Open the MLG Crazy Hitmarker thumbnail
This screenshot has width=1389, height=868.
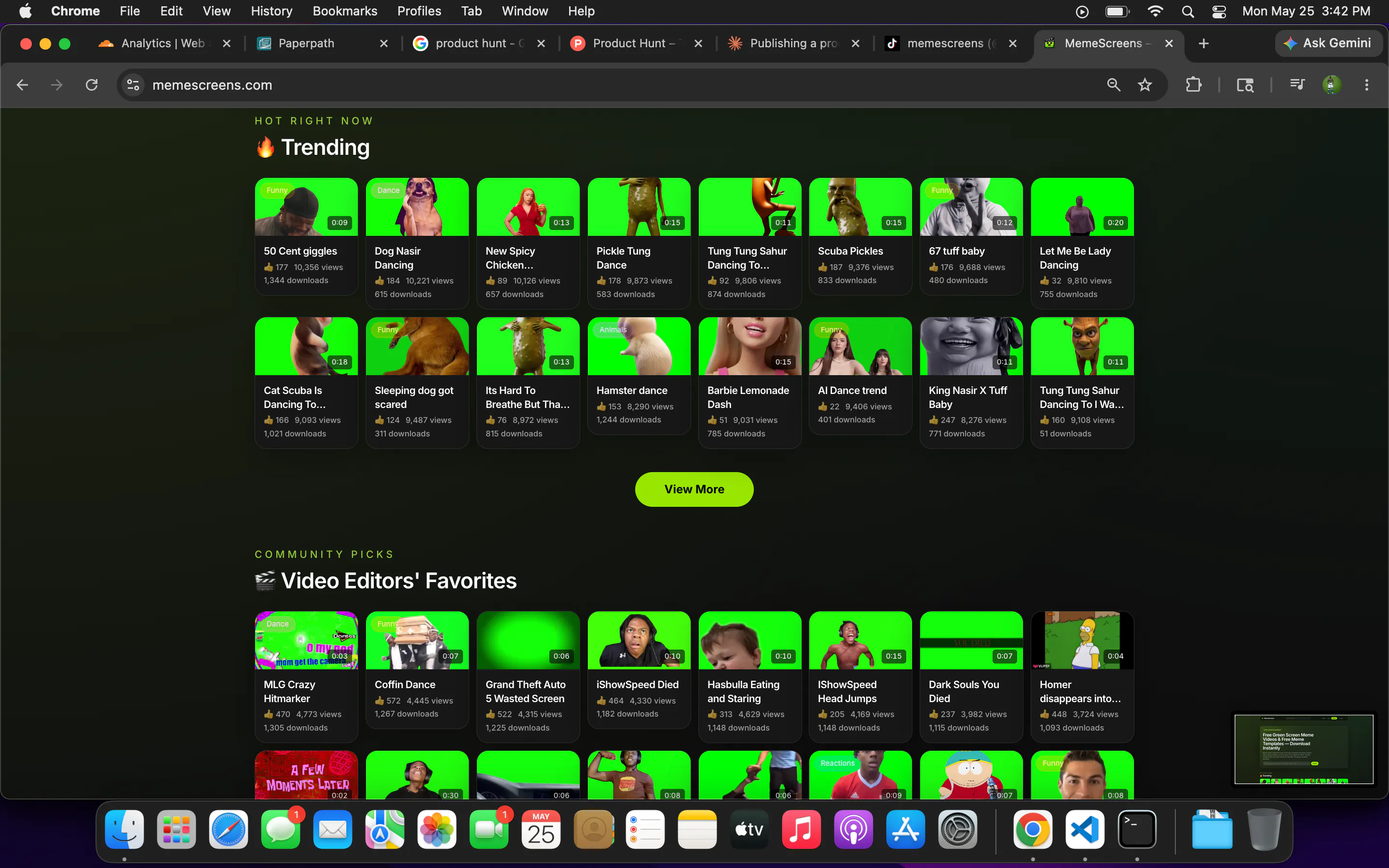[x=306, y=640]
